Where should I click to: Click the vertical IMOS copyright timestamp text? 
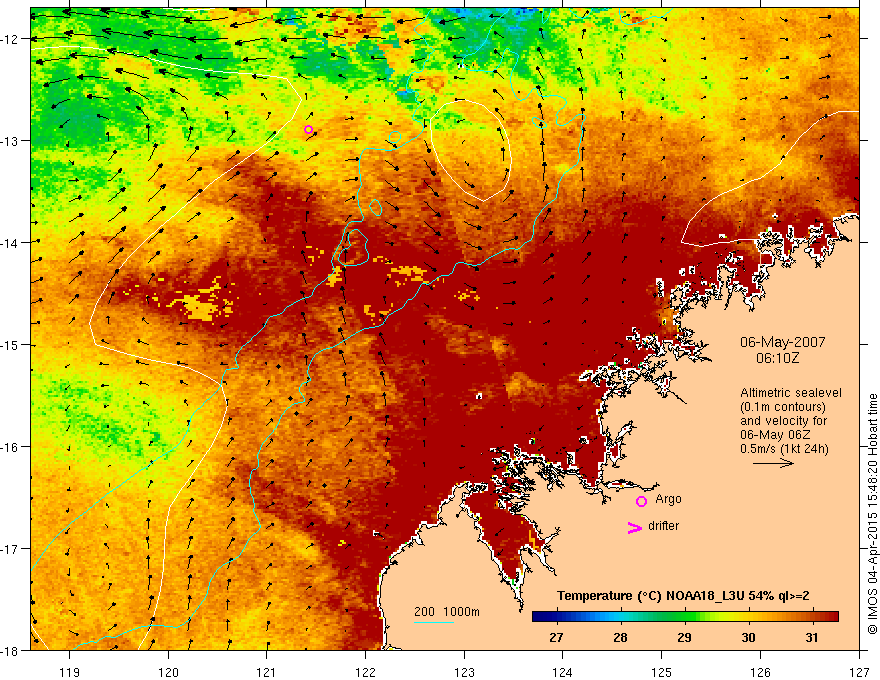pos(872,514)
